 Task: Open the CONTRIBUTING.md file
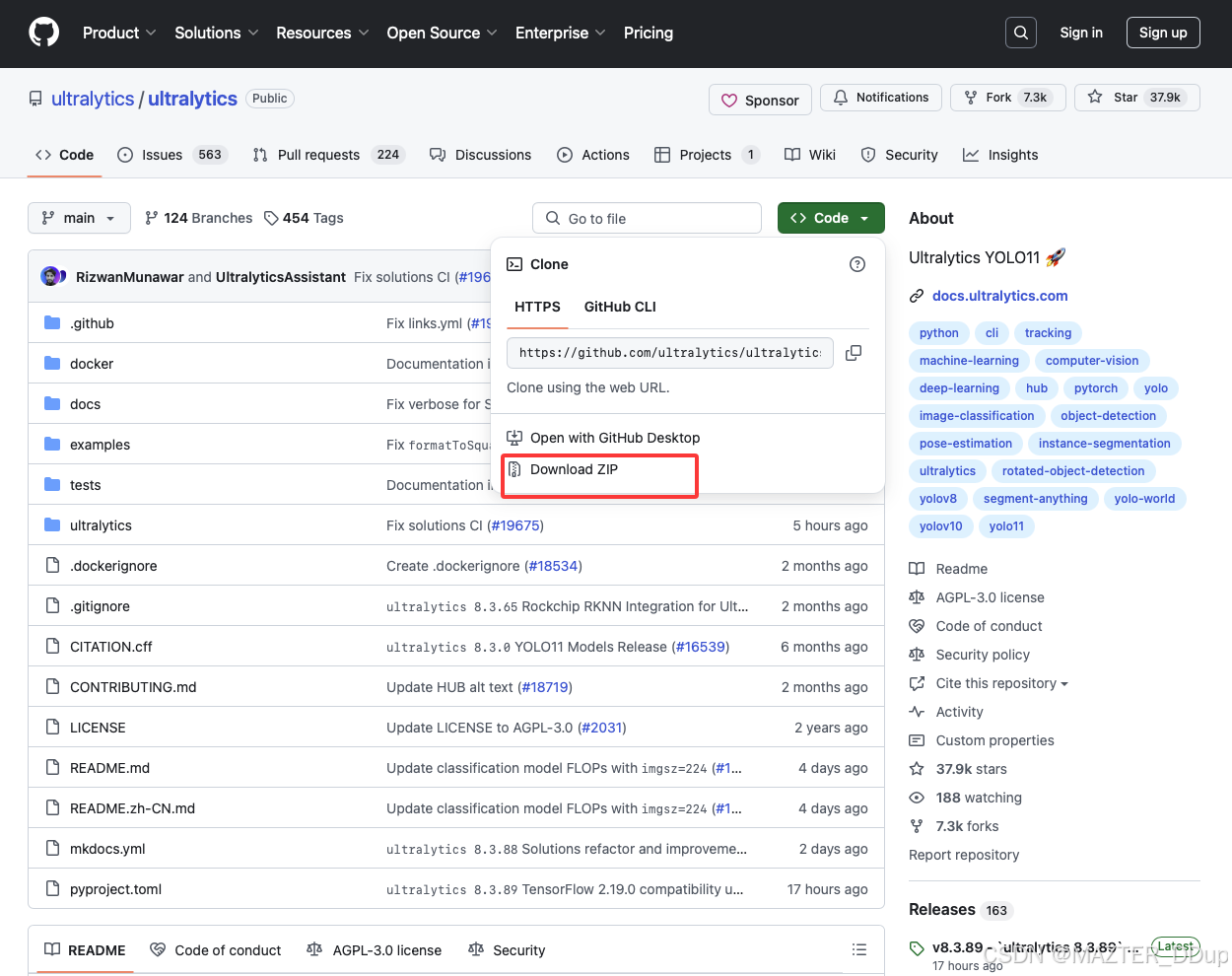(x=133, y=687)
